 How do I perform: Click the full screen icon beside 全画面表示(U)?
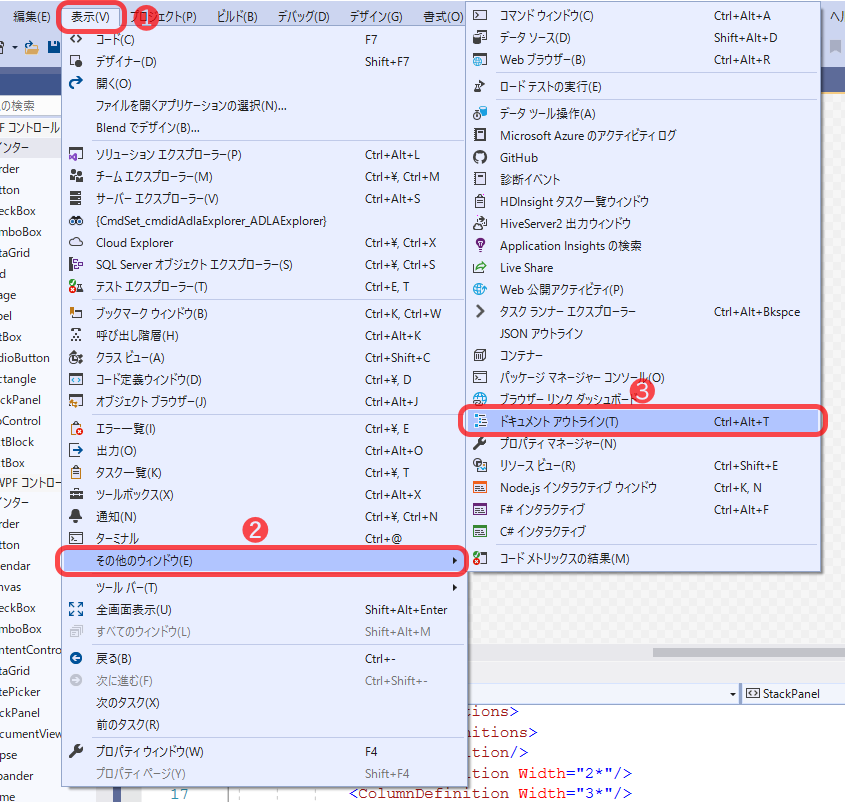pyautogui.click(x=76, y=610)
